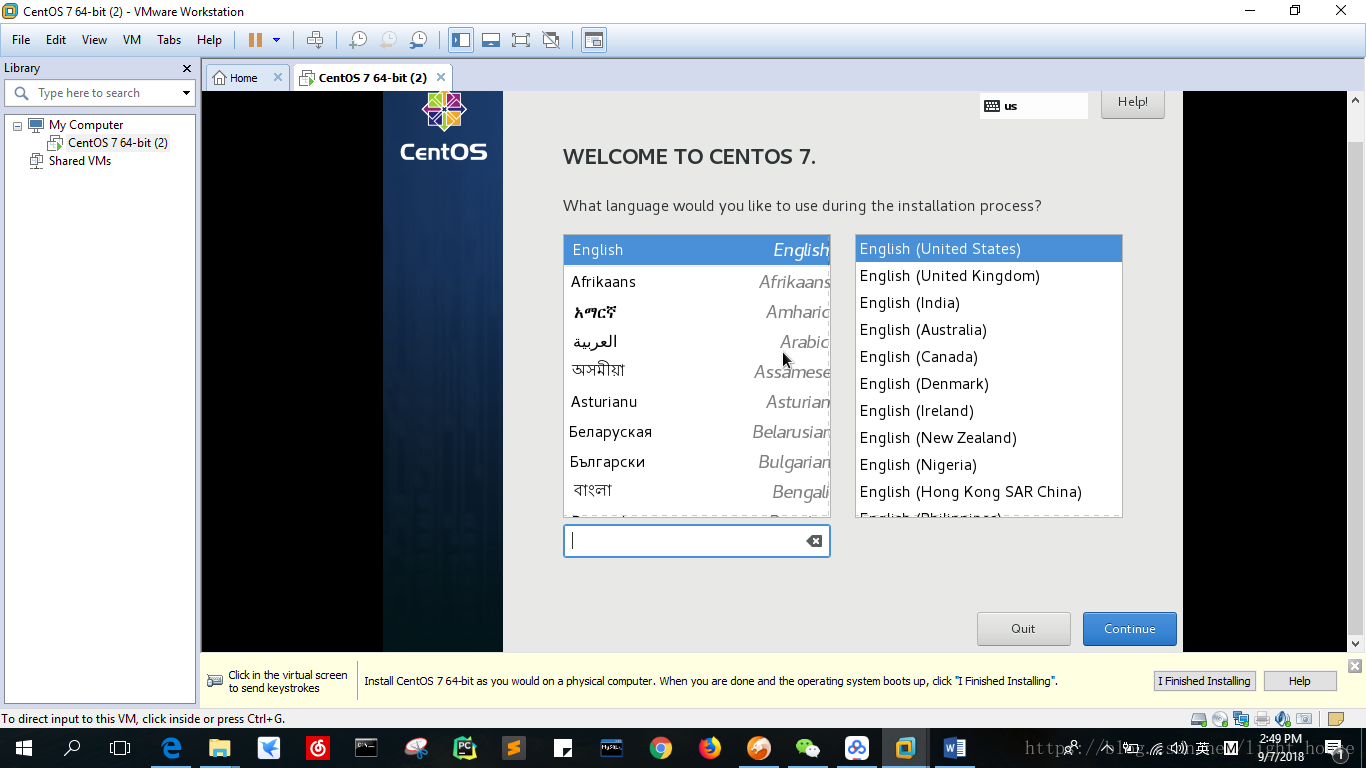Click Help in the install hint bar
Viewport: 1366px width, 768px height.
[x=1300, y=681]
